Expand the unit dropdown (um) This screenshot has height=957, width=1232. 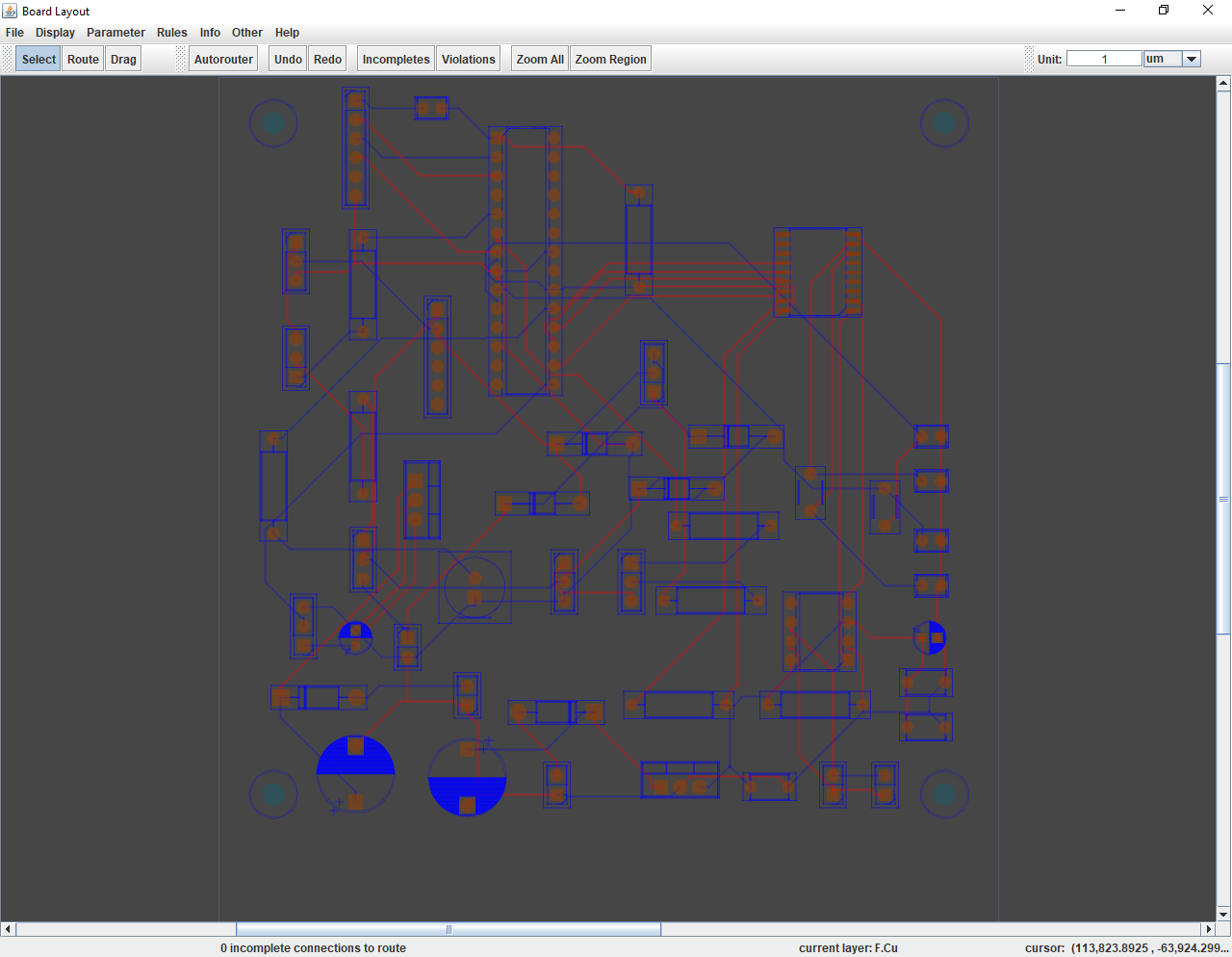click(1191, 59)
